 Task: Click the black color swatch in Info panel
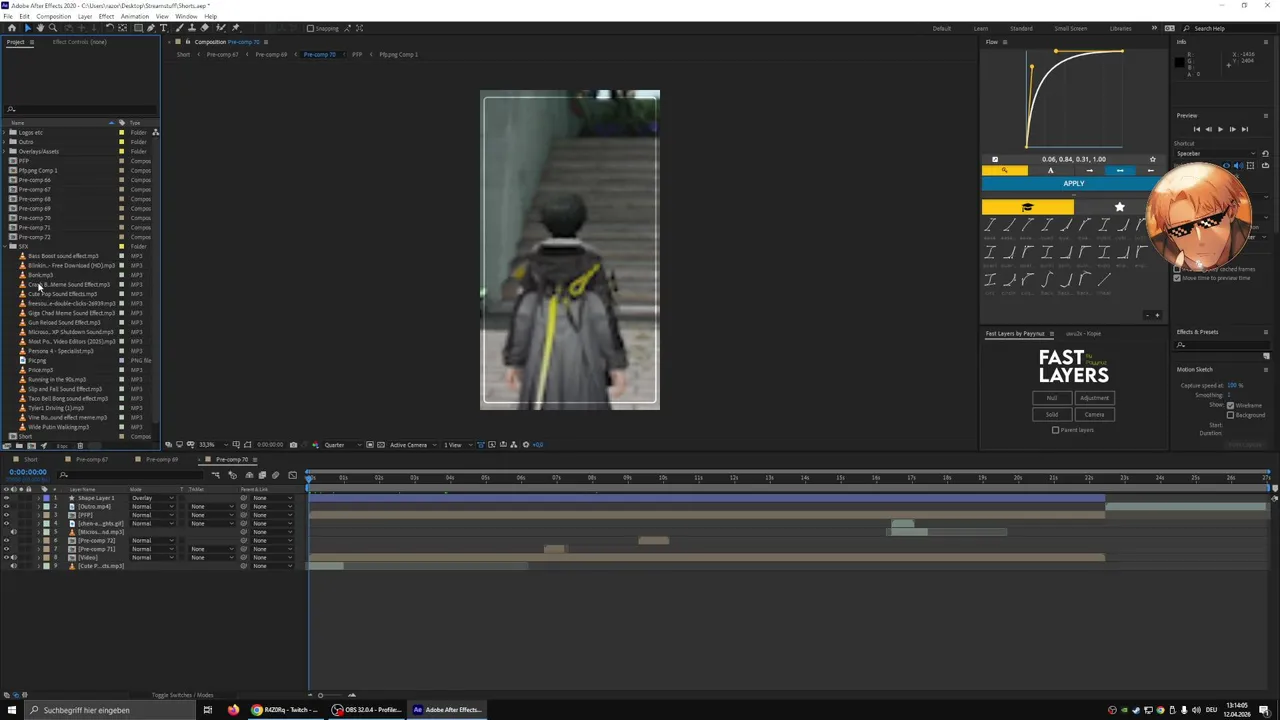coord(1179,63)
